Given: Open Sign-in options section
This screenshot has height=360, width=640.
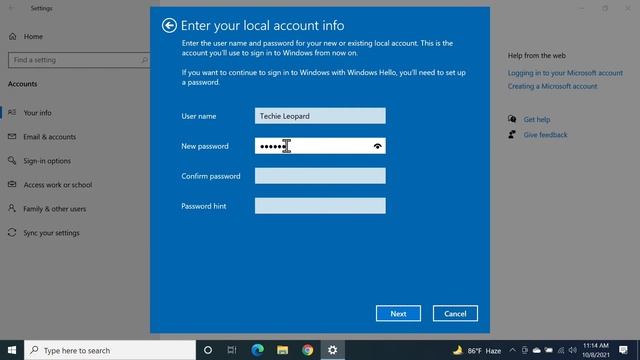Looking at the screenshot, I should click(x=47, y=161).
